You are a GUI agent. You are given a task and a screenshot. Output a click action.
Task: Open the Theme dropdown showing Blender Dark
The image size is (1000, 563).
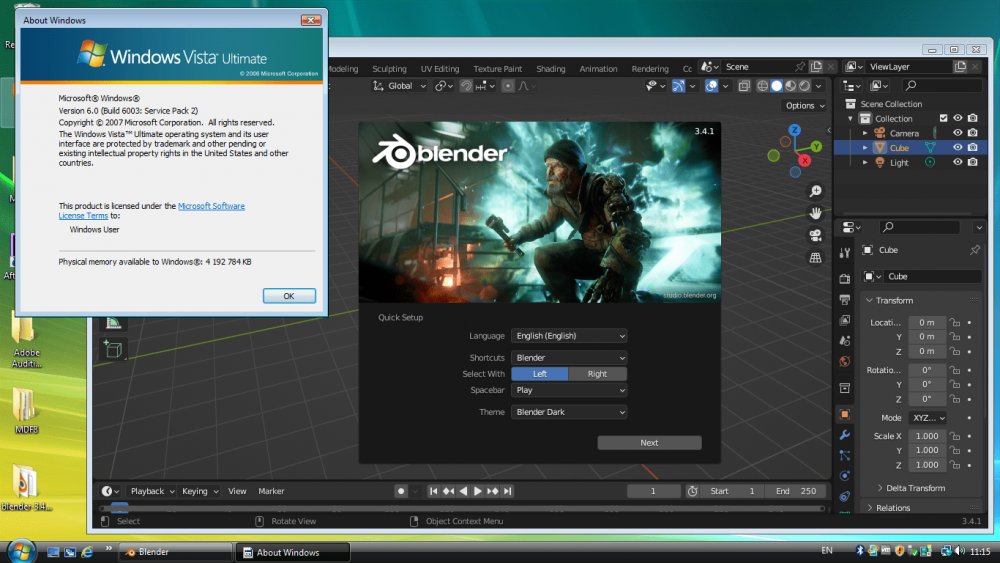click(569, 412)
